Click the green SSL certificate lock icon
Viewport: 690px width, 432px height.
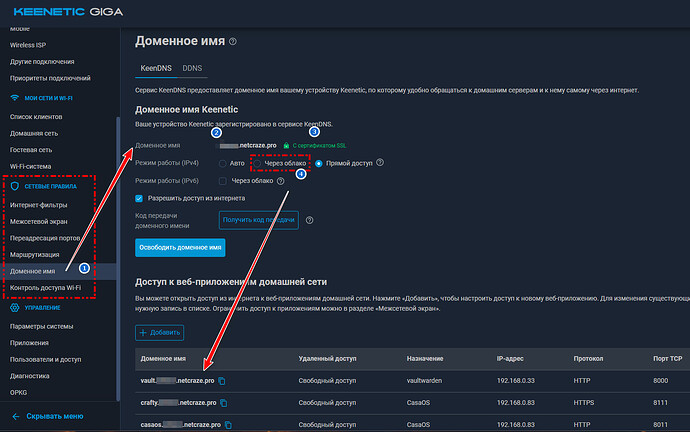click(x=286, y=145)
